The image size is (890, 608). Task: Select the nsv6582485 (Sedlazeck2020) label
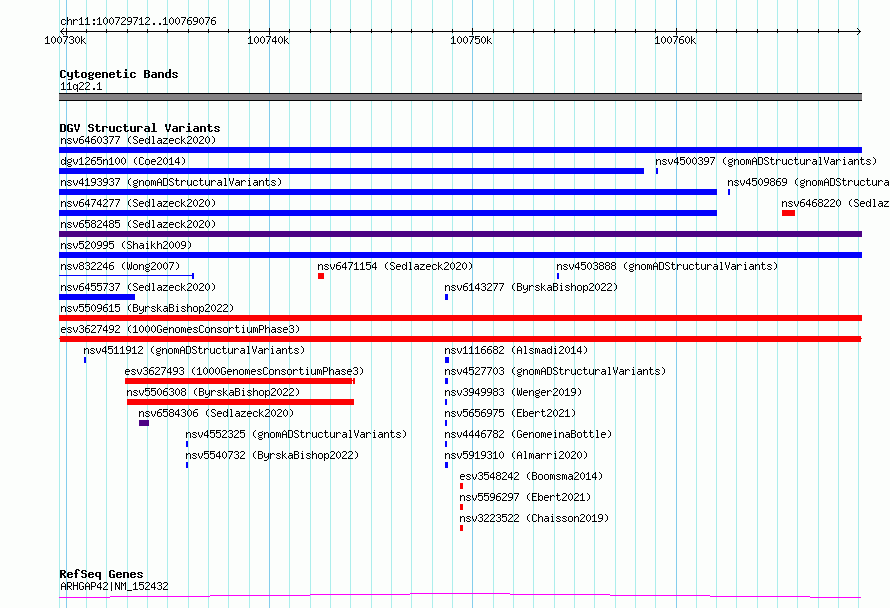(x=138, y=224)
